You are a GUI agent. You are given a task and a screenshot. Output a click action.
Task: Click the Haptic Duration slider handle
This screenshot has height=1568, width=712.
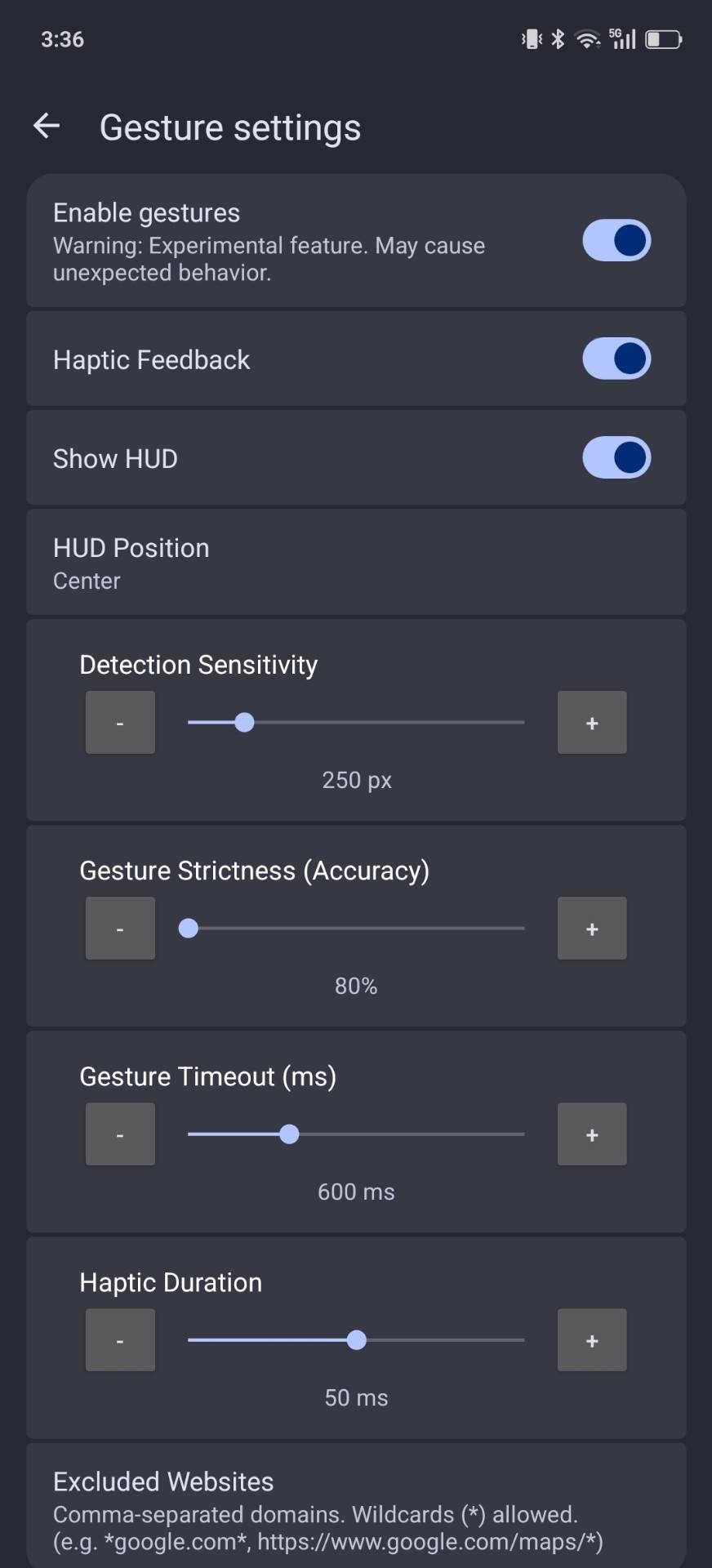click(x=356, y=1340)
